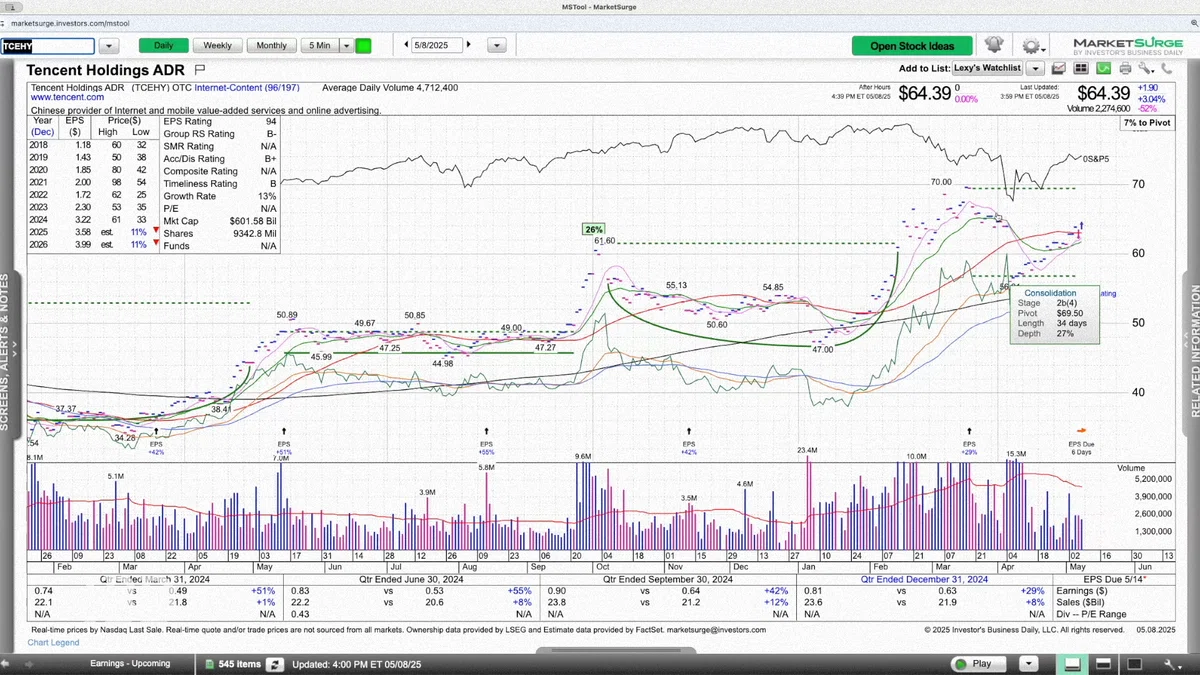Flag Tencent Holdings ADR with the flag icon
The height and width of the screenshot is (675, 1200).
[x=200, y=70]
